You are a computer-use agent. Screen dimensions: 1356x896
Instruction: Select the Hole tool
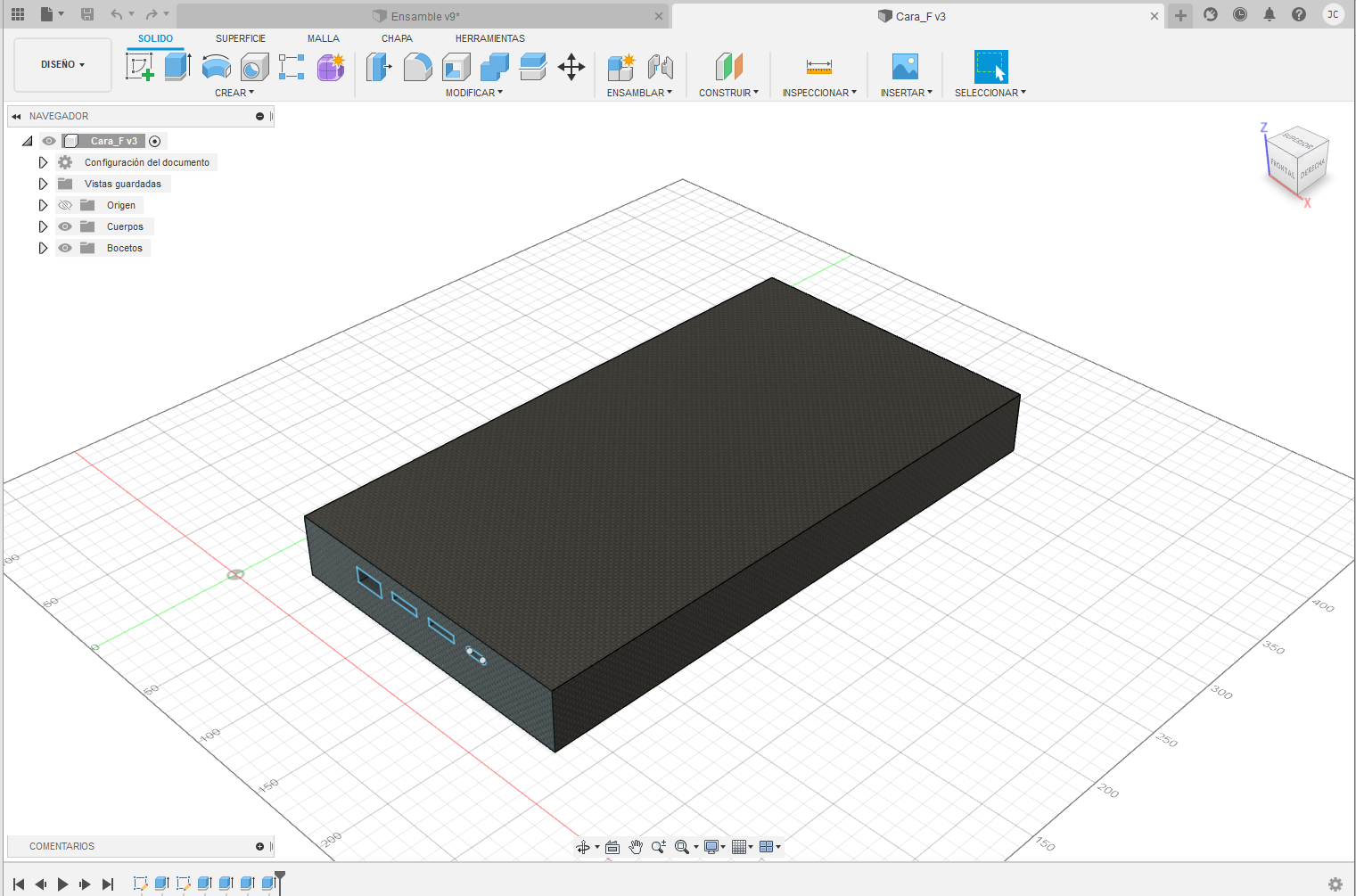(x=254, y=67)
